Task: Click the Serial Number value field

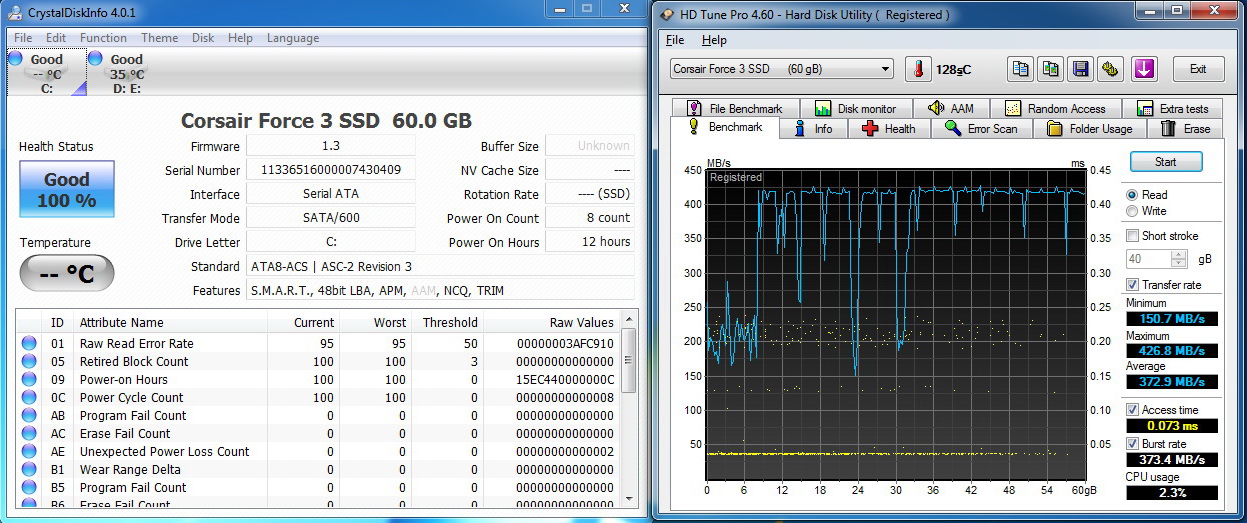Action: (x=330, y=170)
